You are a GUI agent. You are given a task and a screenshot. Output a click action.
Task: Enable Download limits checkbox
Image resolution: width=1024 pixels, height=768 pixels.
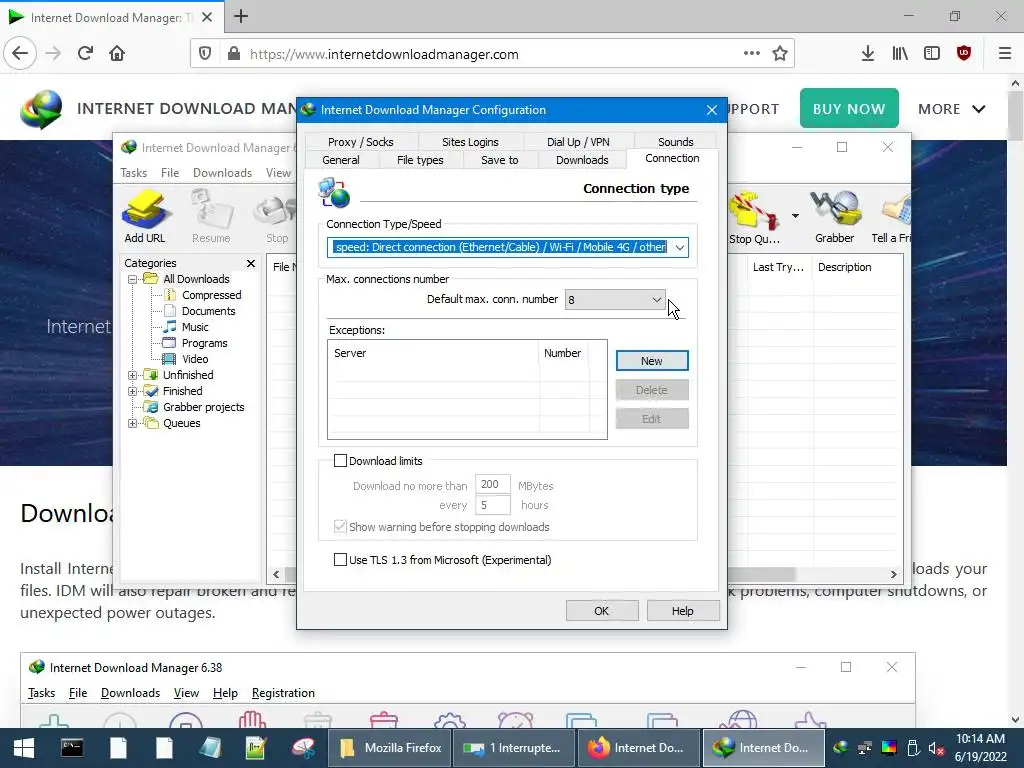point(340,461)
